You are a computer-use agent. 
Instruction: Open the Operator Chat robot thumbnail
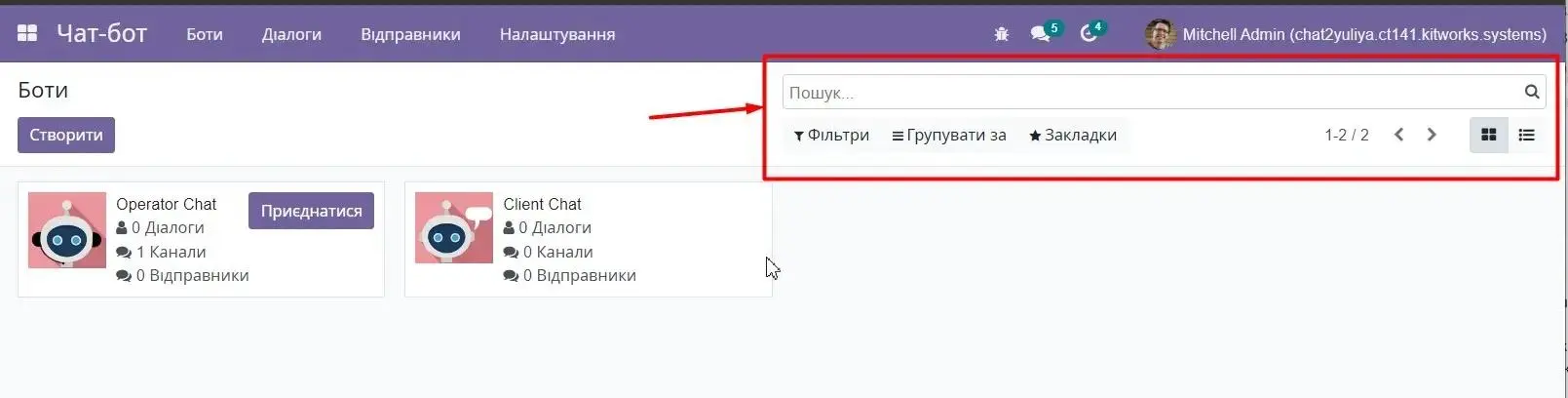(66, 229)
